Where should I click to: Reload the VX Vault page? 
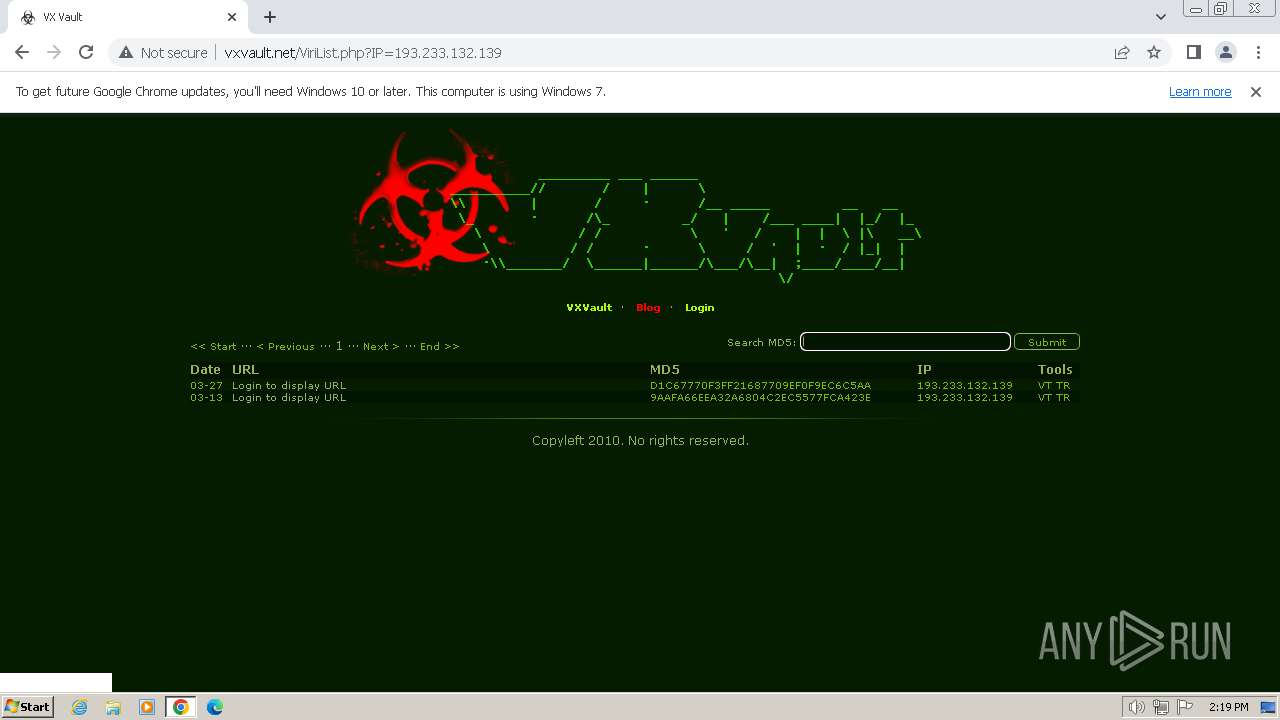pos(86,52)
